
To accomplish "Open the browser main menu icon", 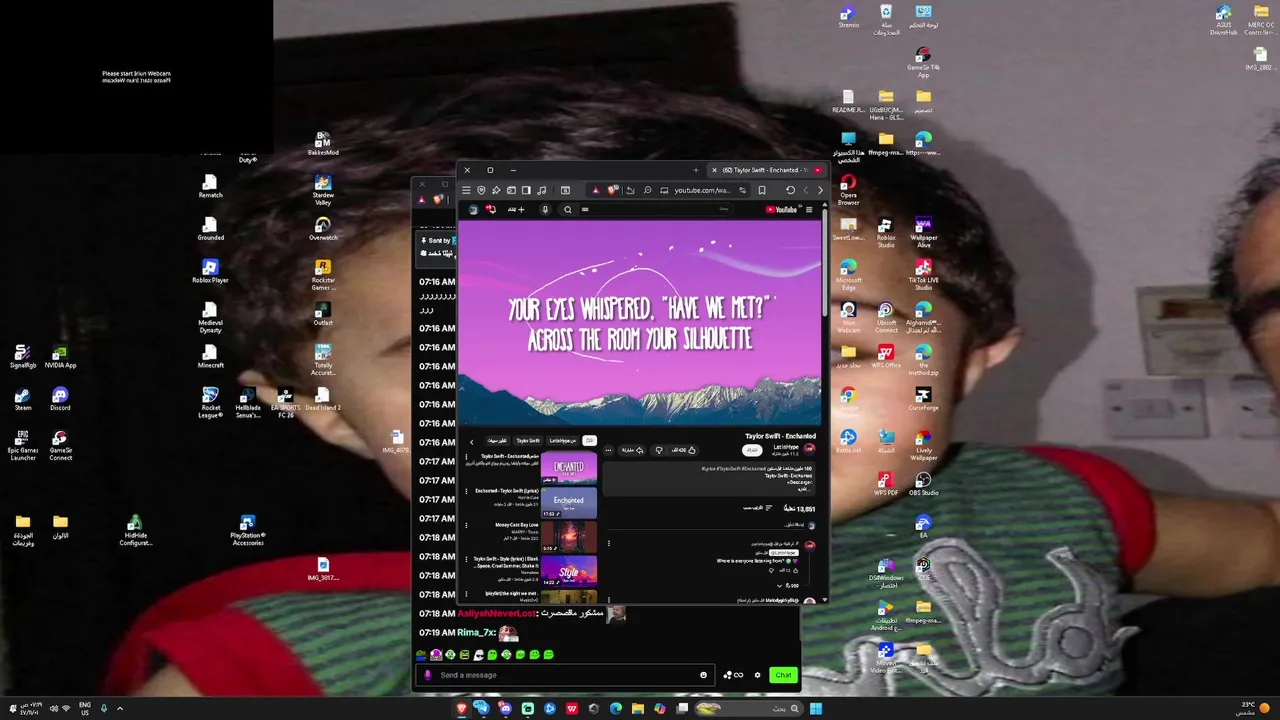I will 465,190.
